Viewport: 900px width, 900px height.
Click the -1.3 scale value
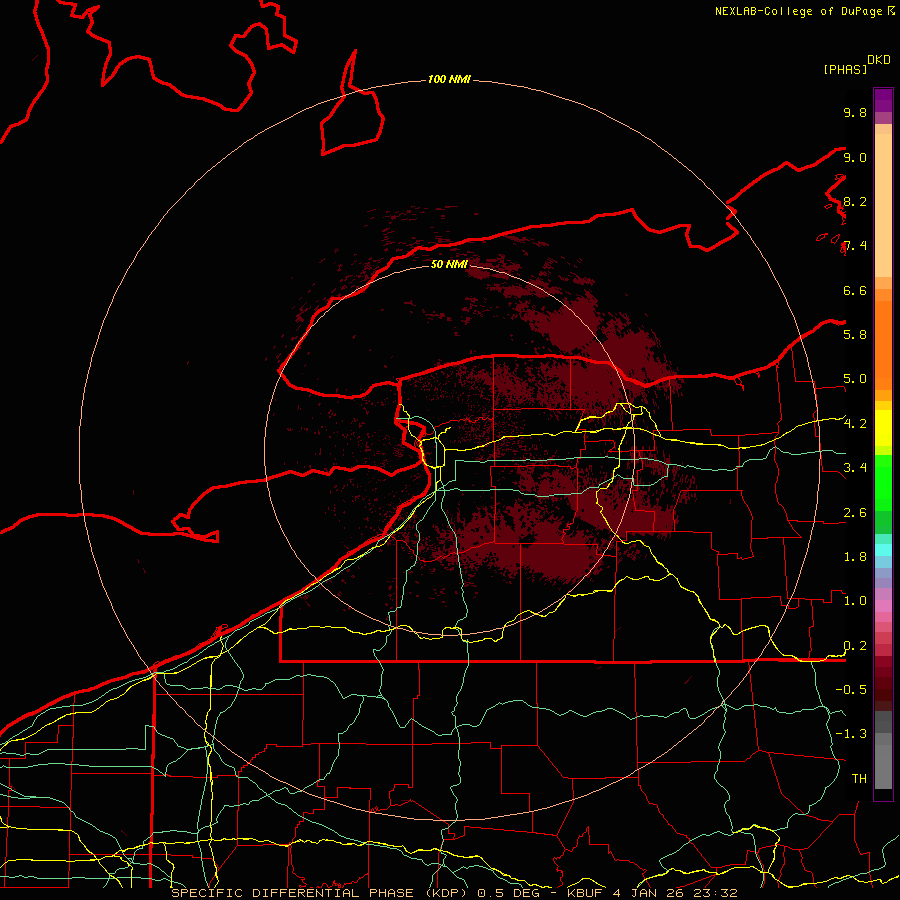point(851,734)
